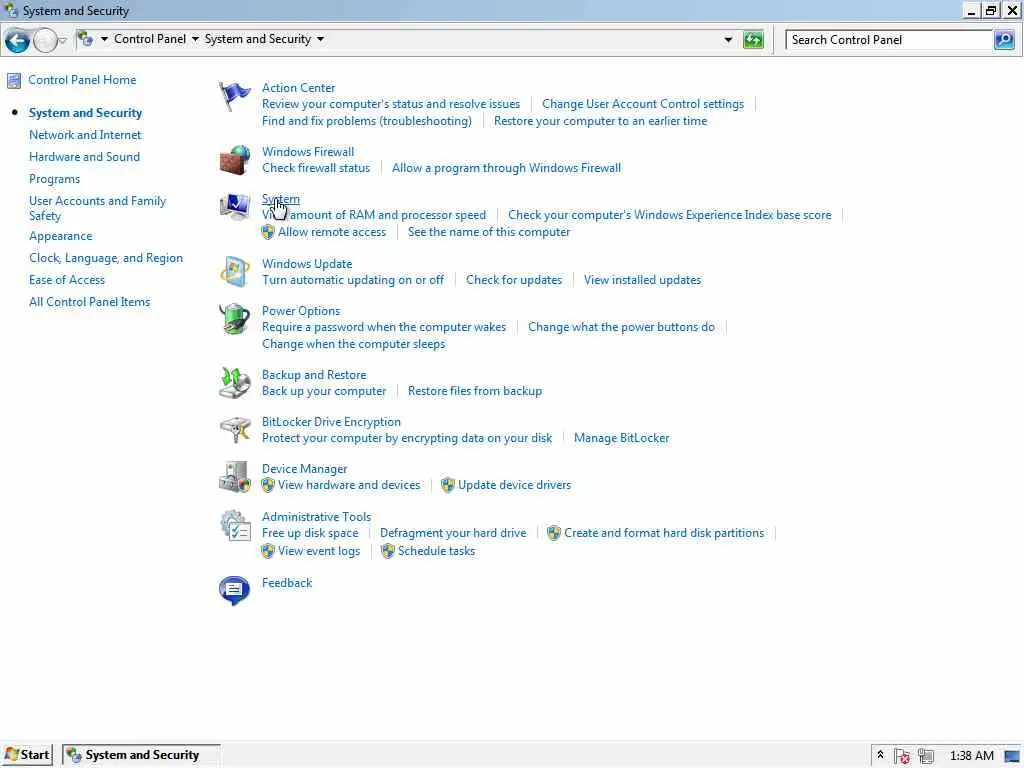Click Change User Account Control settings
This screenshot has height=768, width=1024.
coord(643,104)
